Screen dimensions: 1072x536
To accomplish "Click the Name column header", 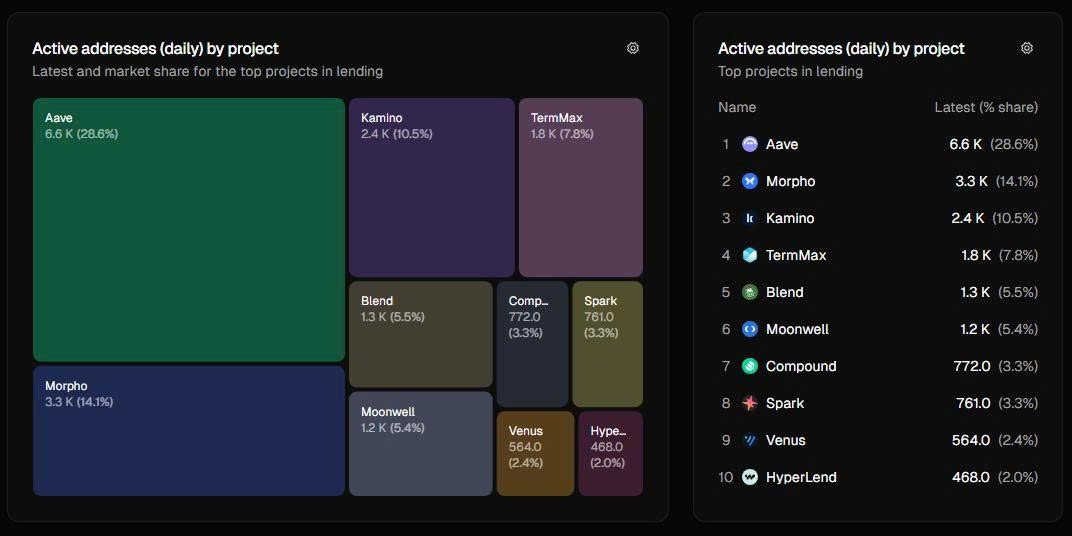I will click(x=737, y=107).
